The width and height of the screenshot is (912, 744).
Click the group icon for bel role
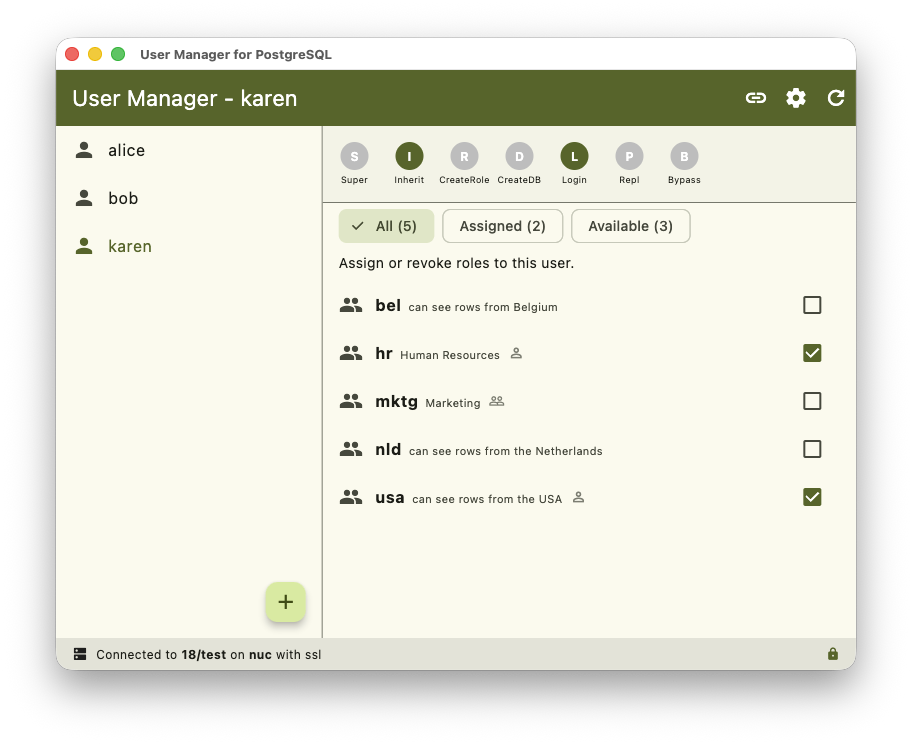coord(351,305)
